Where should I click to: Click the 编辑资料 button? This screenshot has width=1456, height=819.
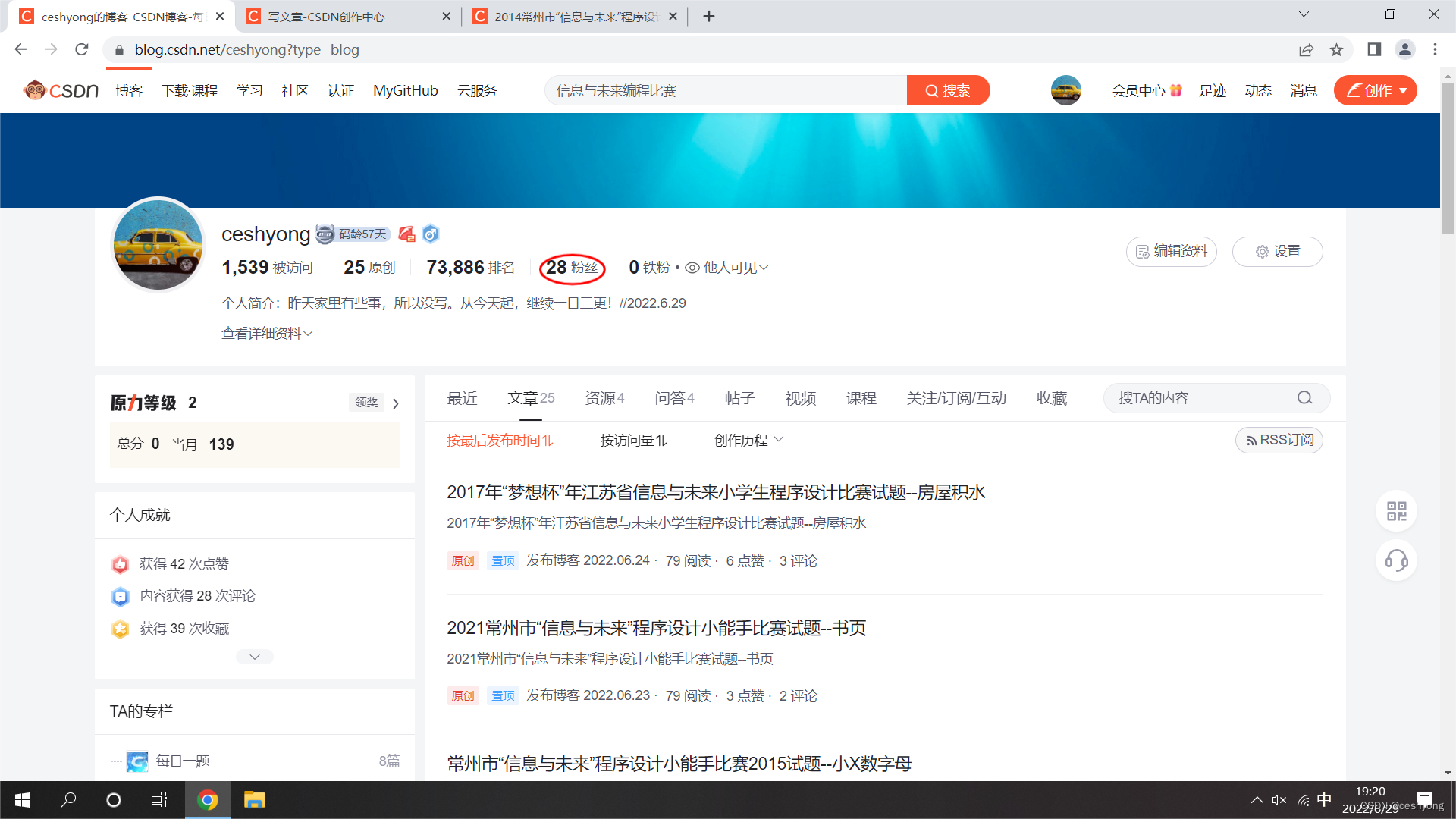point(1171,251)
